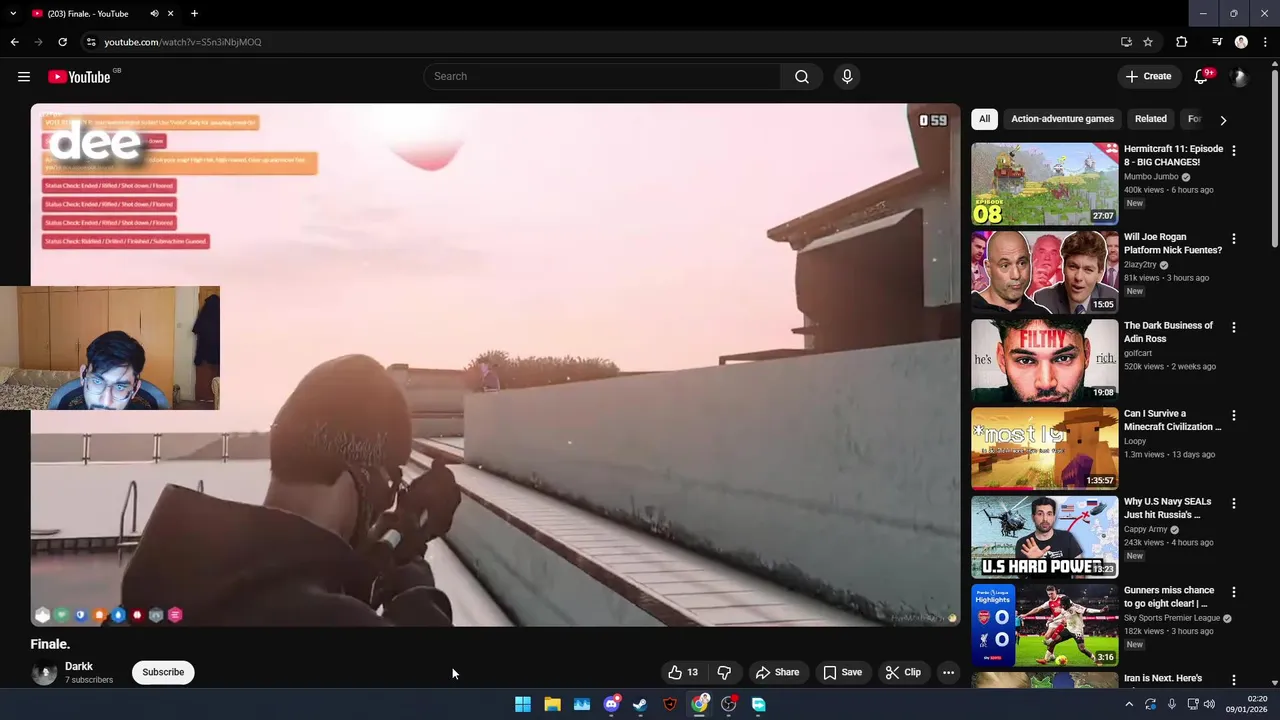Open browser extensions puzzle icon

[x=1182, y=42]
